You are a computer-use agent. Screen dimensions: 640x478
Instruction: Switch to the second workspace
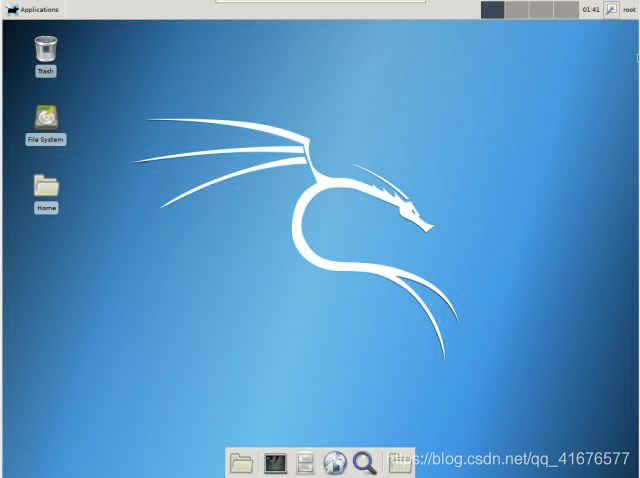(517, 10)
